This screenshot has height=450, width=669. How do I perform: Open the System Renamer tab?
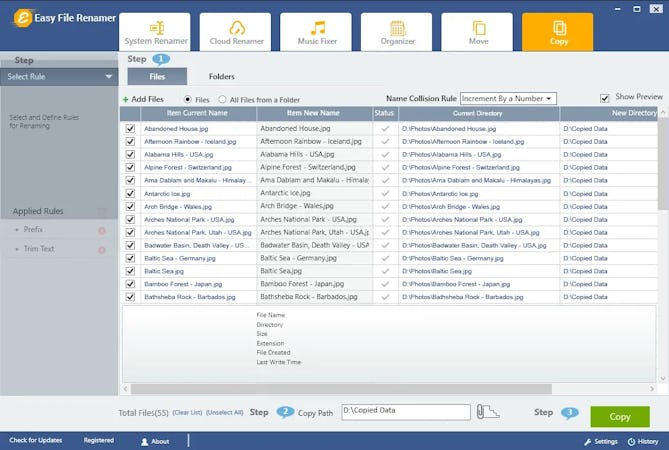pyautogui.click(x=155, y=32)
